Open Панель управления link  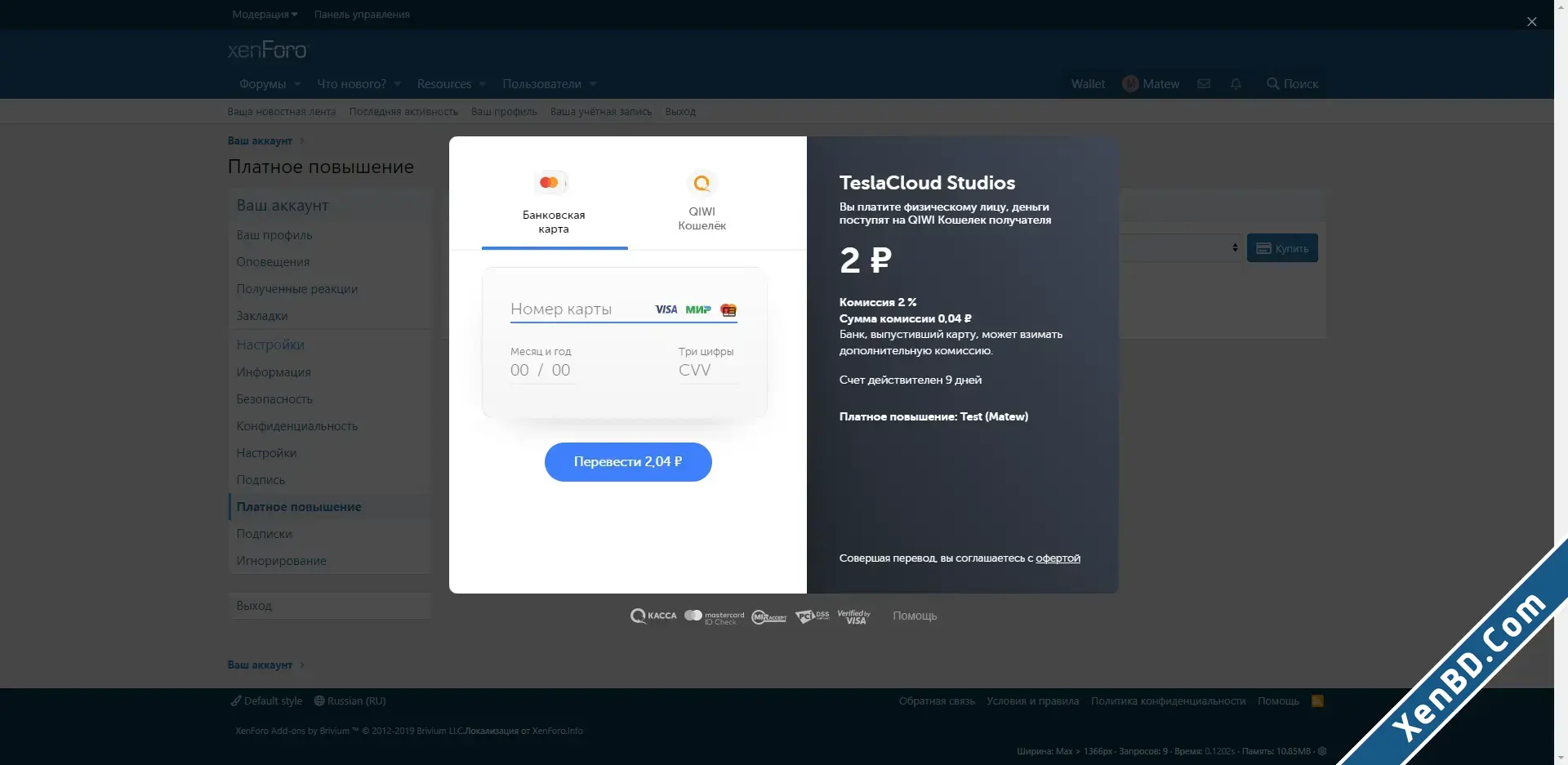point(362,14)
